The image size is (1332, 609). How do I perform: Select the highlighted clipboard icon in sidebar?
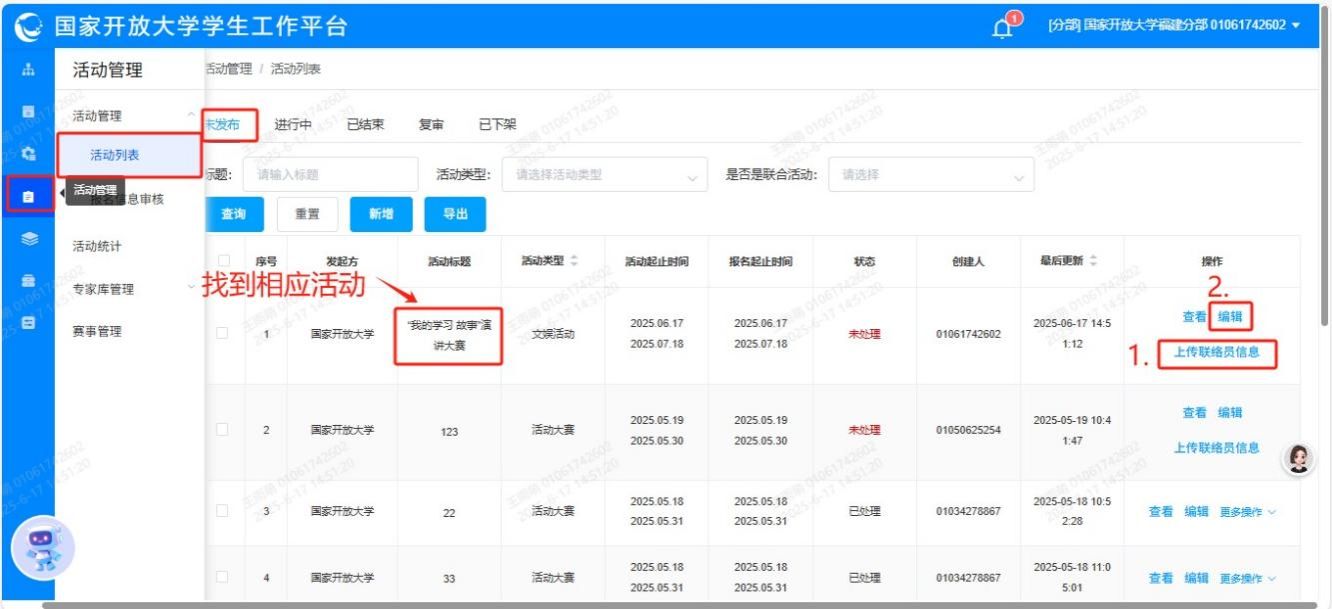click(28, 195)
